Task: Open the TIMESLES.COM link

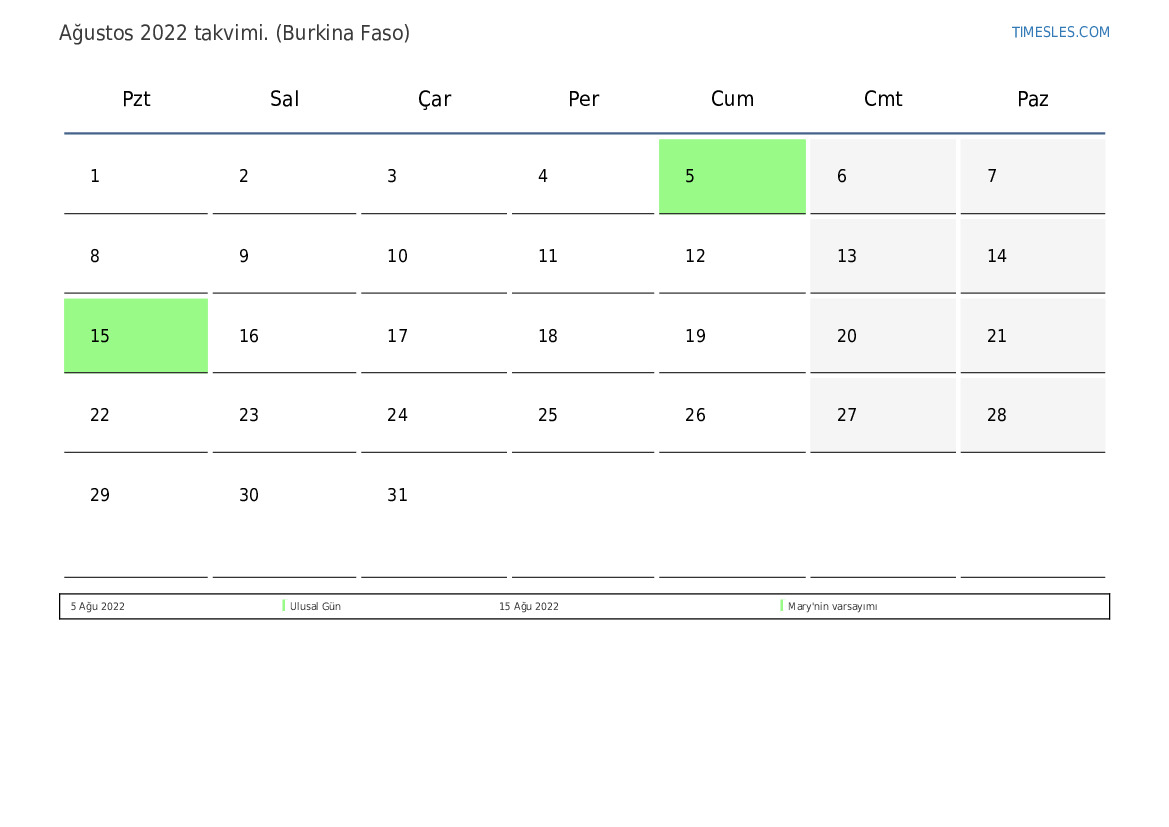Action: (1060, 32)
